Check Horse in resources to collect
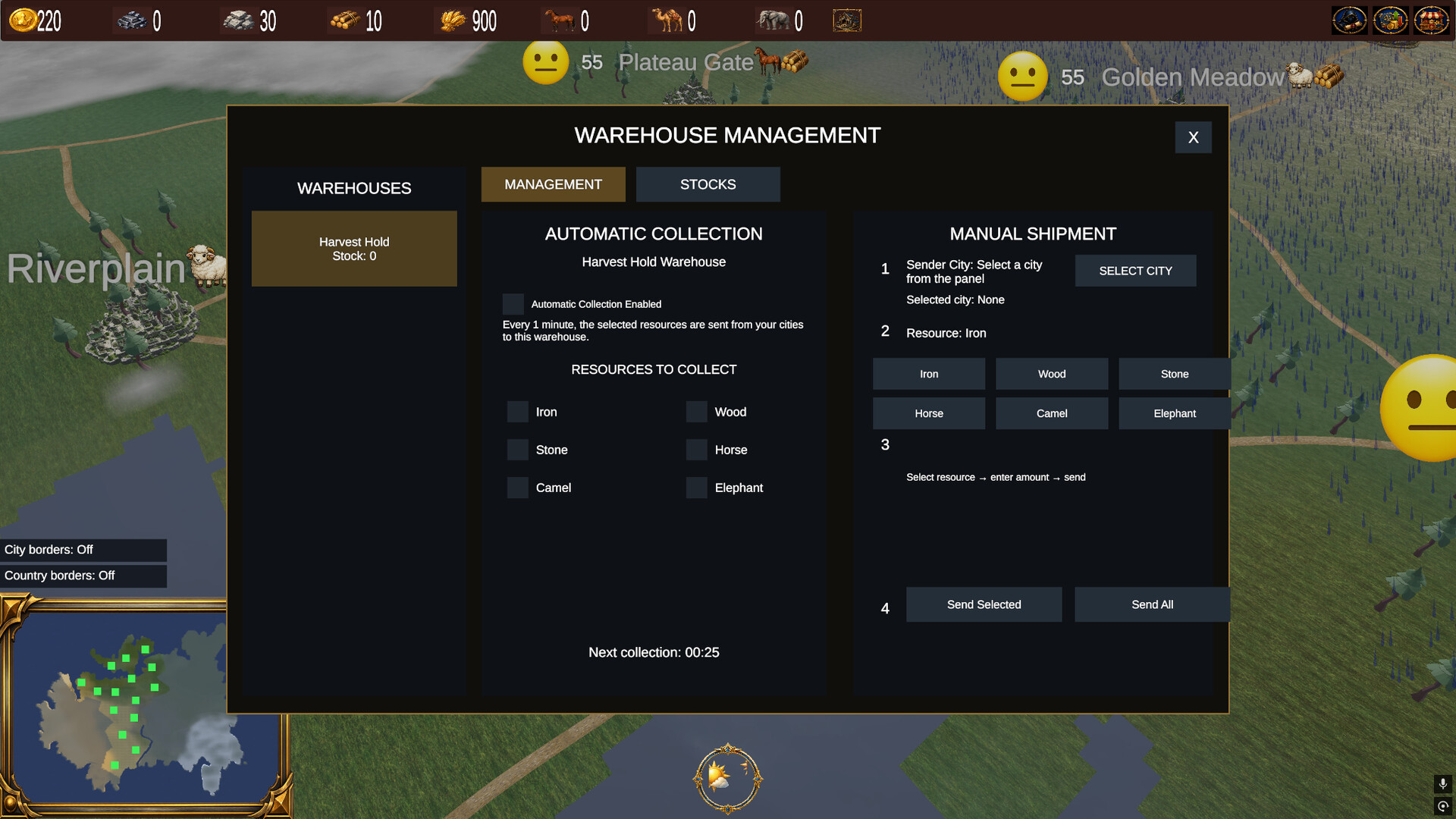Viewport: 1456px width, 819px height. pos(697,450)
